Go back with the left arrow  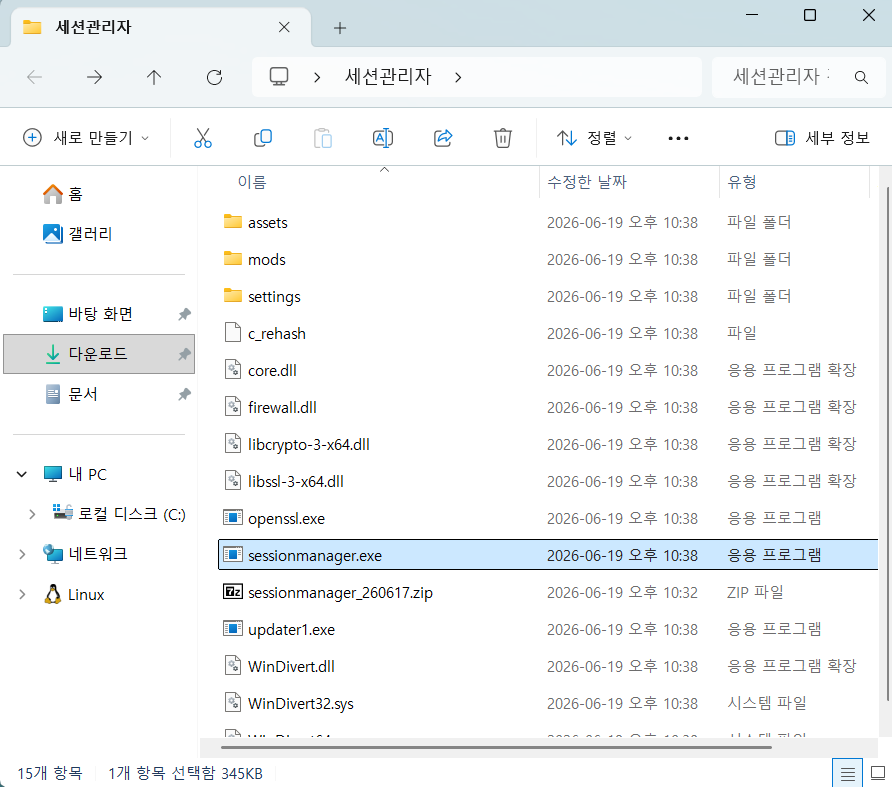pos(35,77)
